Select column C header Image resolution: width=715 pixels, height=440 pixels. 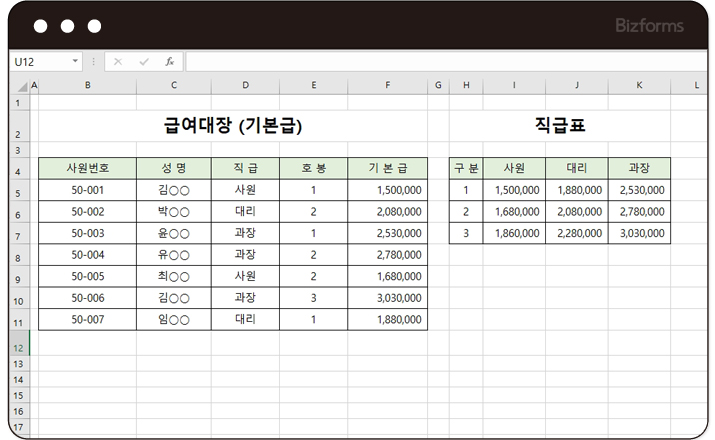[174, 85]
